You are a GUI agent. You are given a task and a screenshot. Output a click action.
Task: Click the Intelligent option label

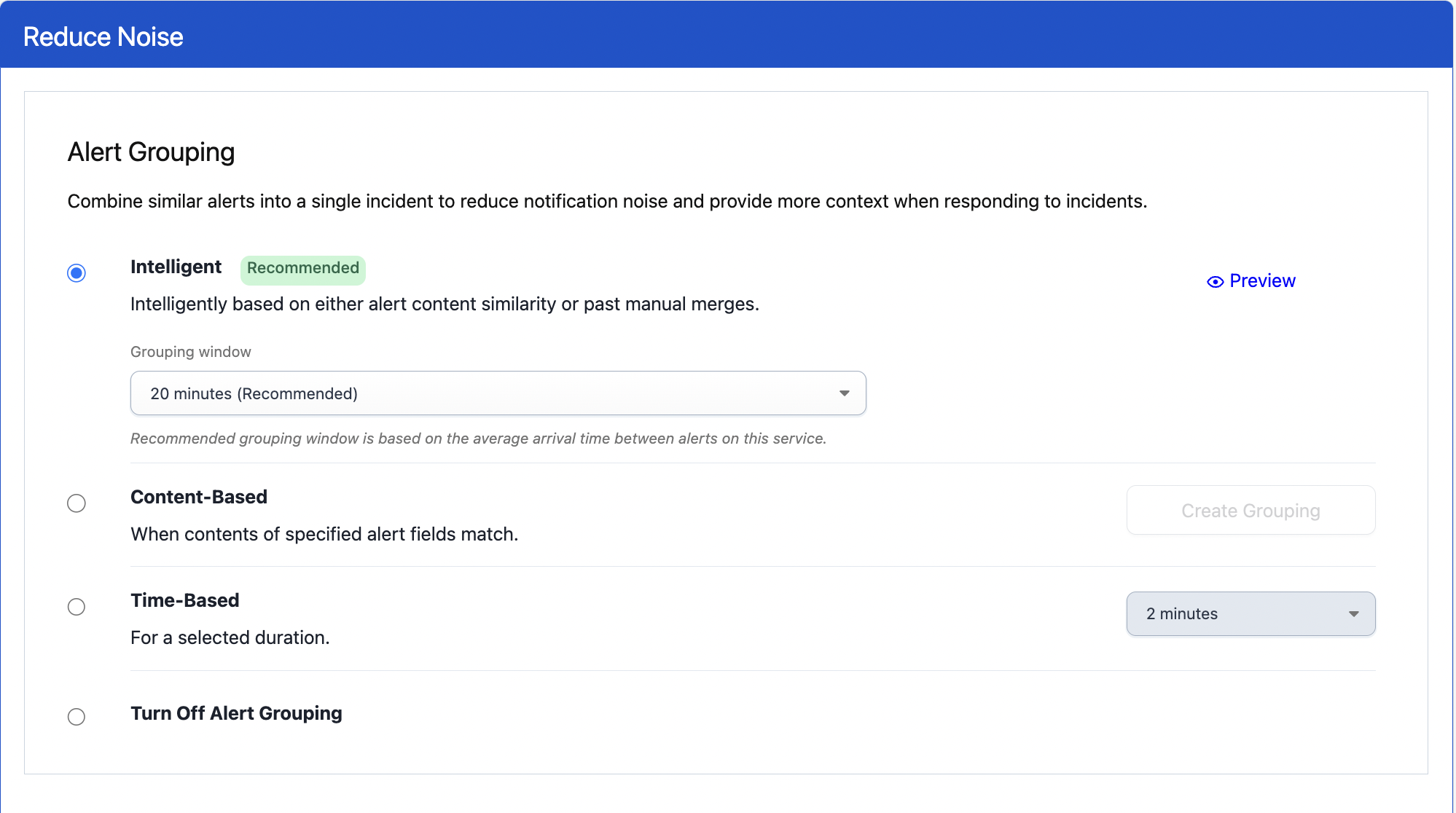coord(176,267)
